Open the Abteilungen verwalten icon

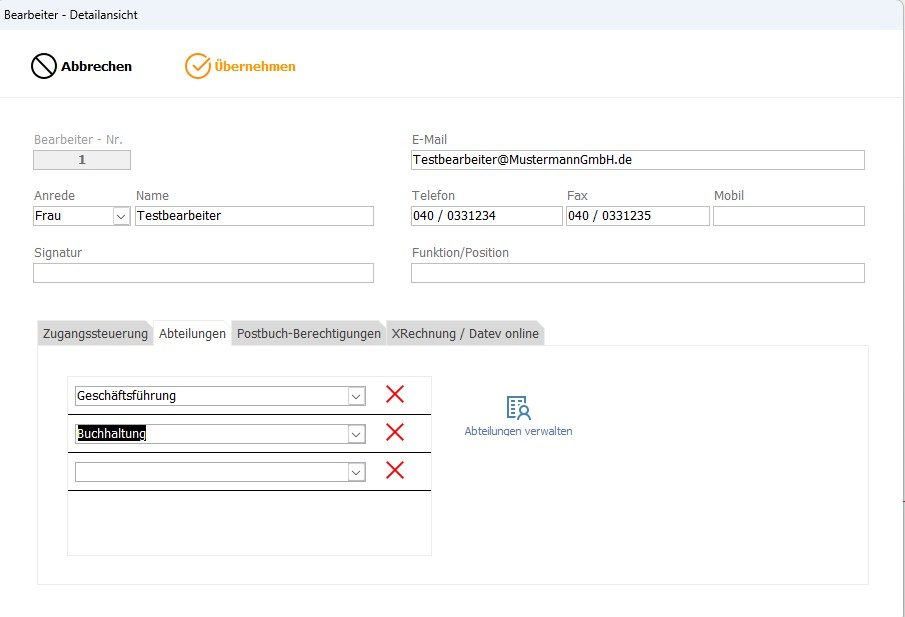[x=518, y=407]
